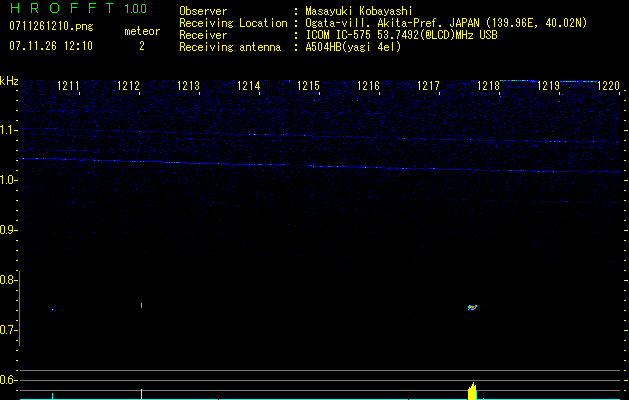Click the cyan intensity spike before 1211
The width and height of the screenshot is (629, 400).
click(53, 396)
